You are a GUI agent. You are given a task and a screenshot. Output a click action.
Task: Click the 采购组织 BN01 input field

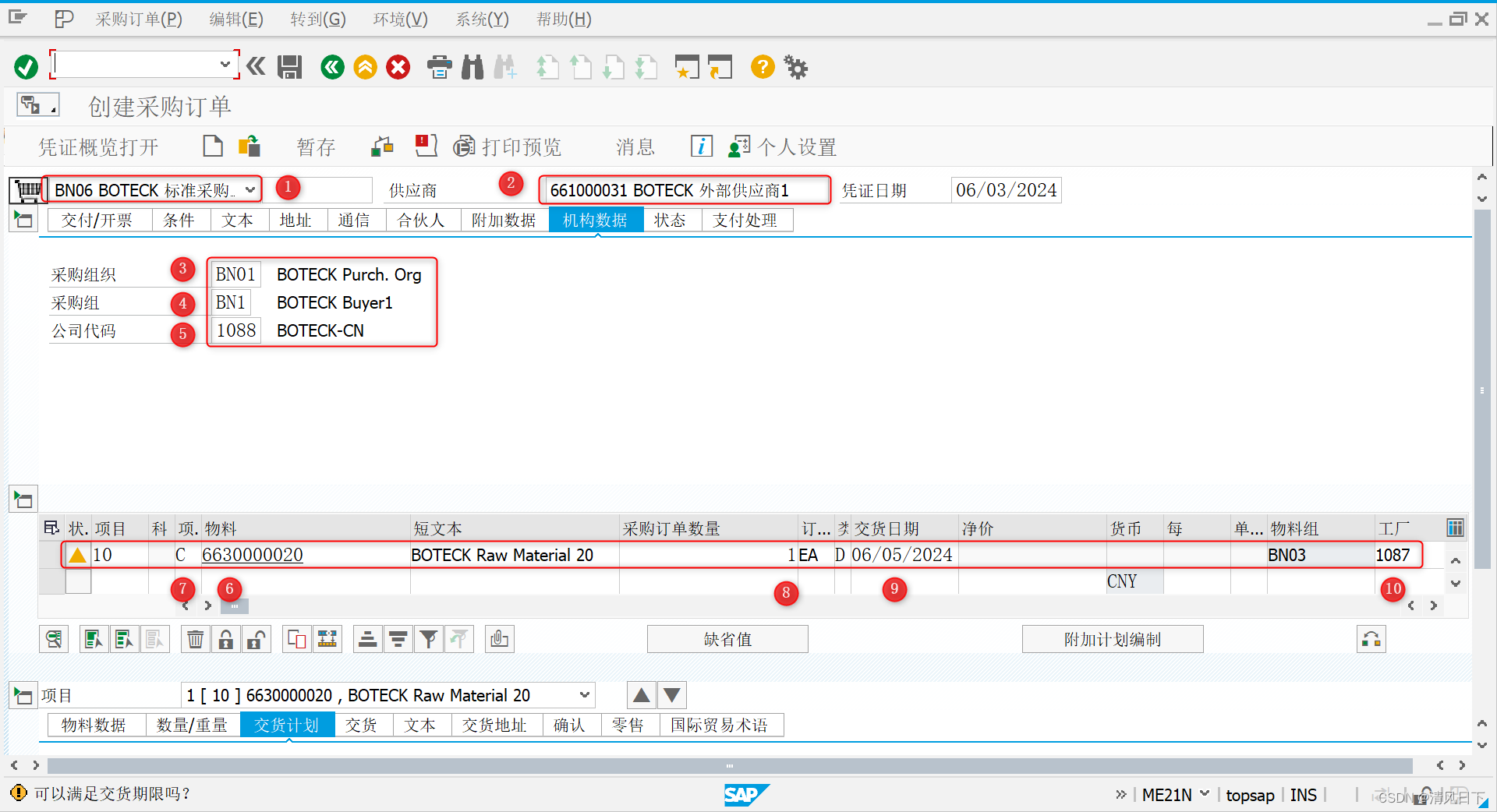click(235, 274)
